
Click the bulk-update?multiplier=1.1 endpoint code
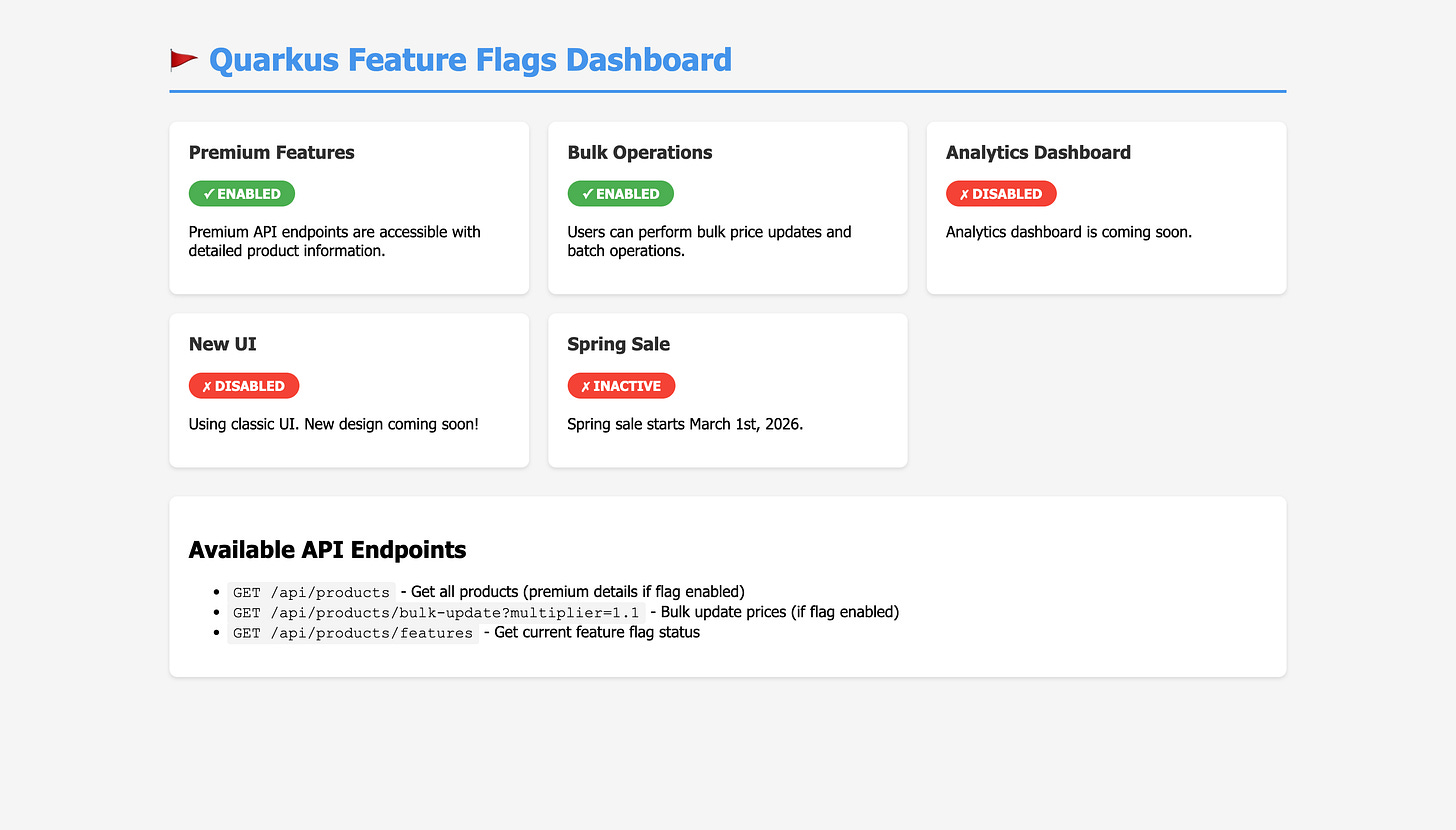point(436,613)
